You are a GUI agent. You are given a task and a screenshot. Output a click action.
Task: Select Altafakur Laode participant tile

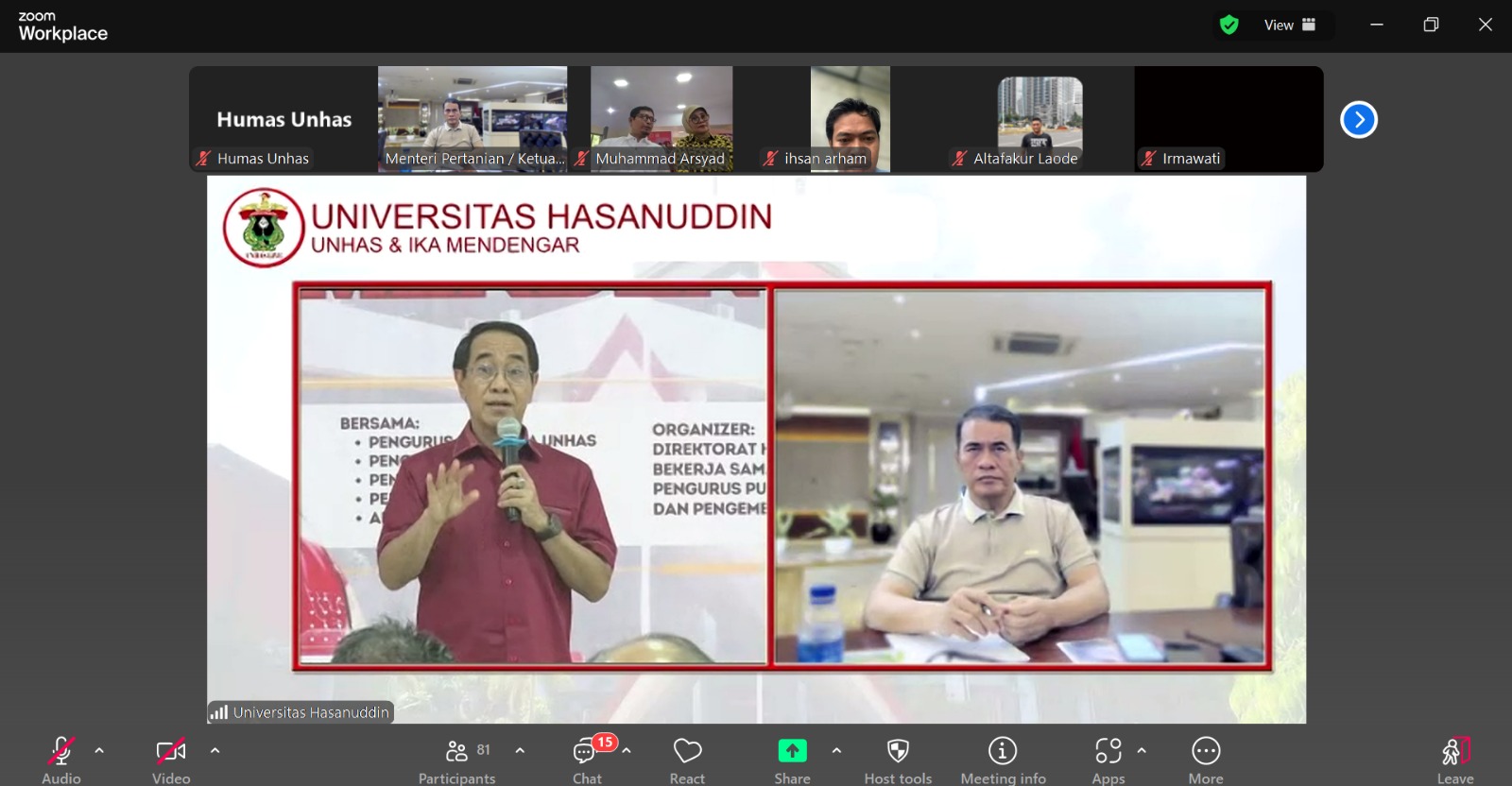pyautogui.click(x=1039, y=119)
